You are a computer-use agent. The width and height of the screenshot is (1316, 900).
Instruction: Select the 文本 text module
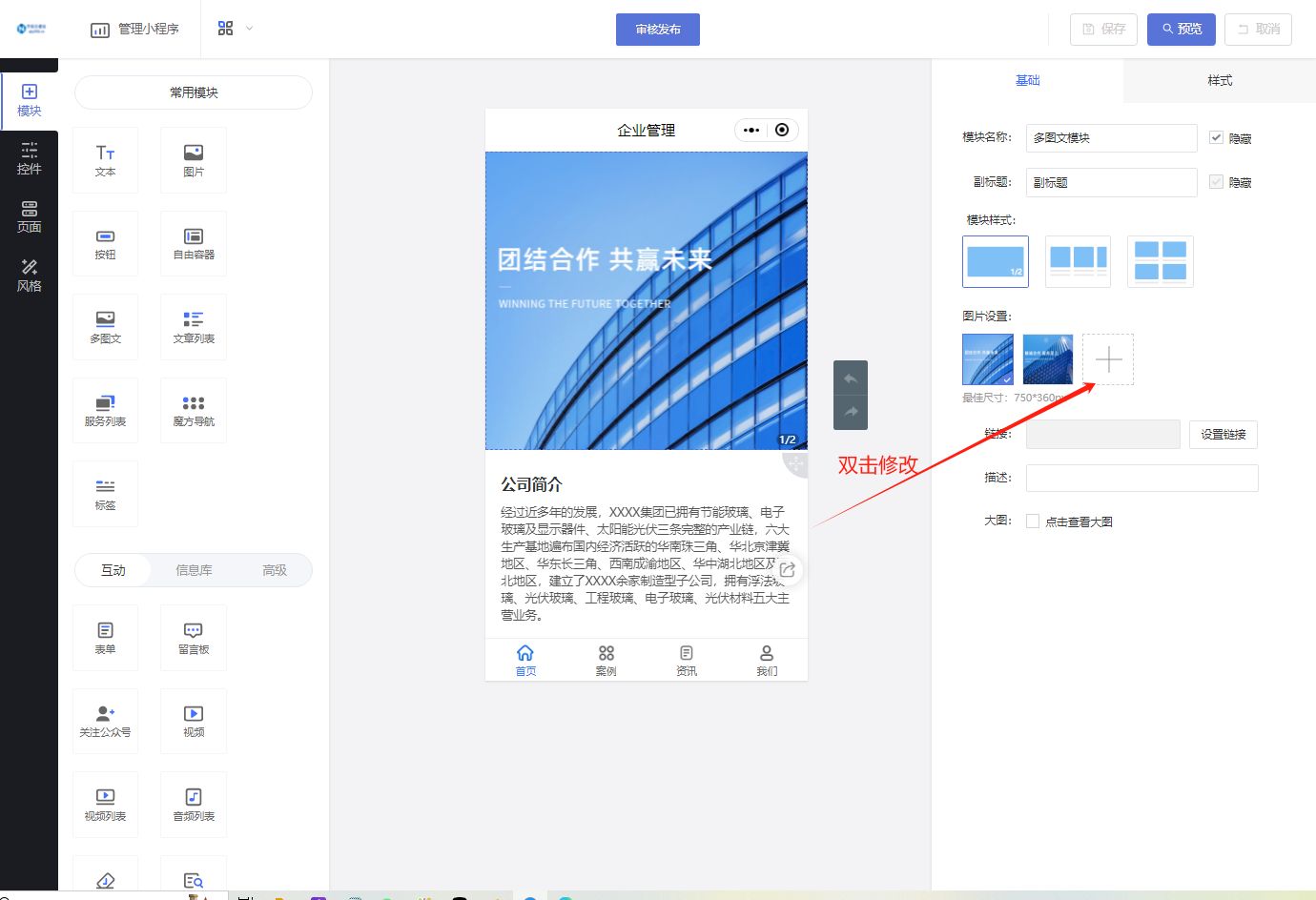(105, 160)
